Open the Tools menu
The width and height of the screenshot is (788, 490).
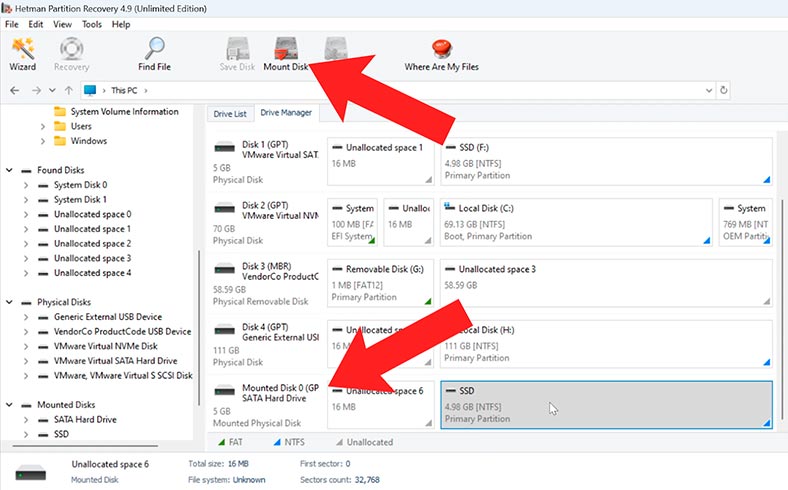coord(92,24)
